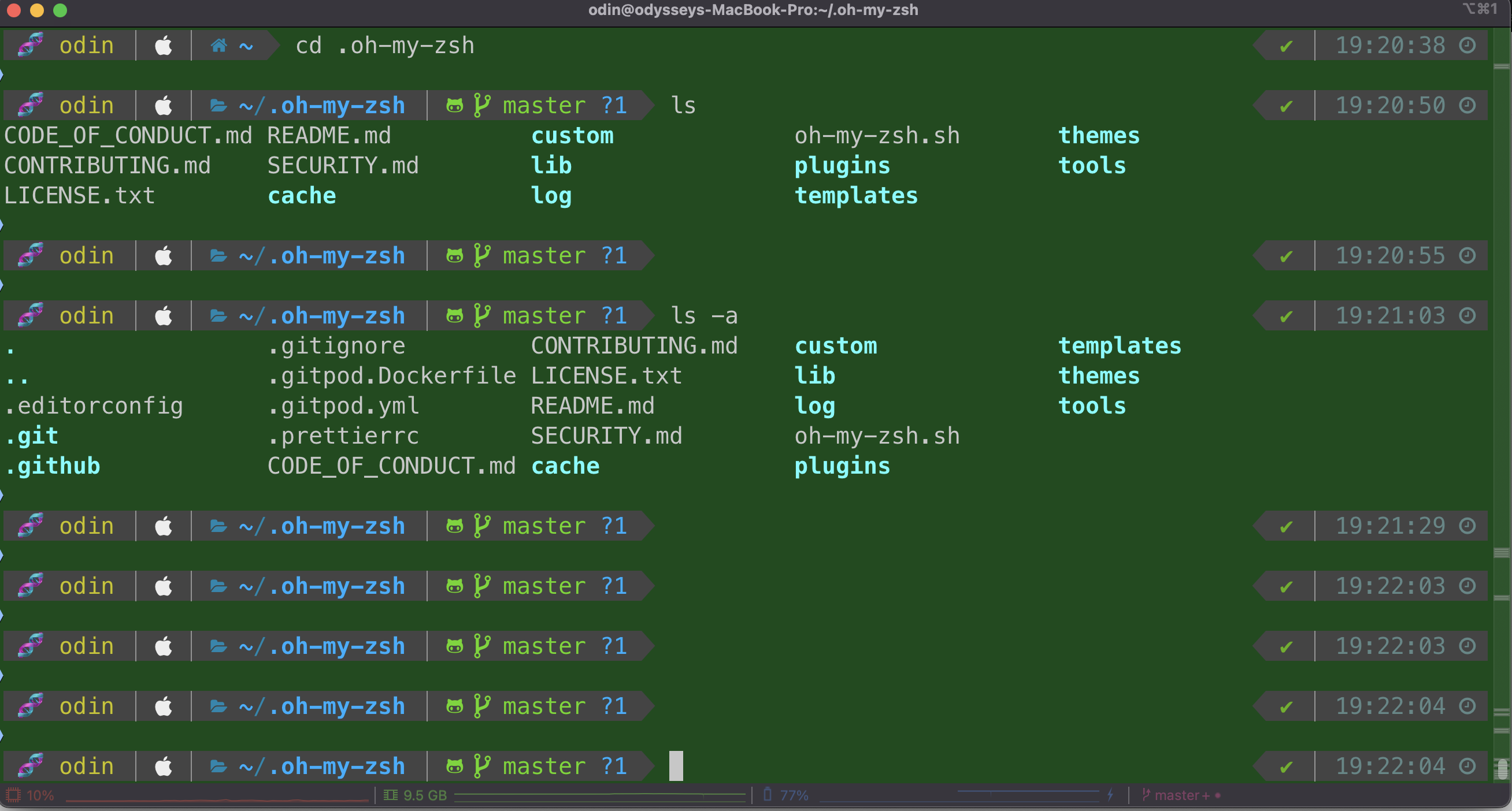Click the block cursor at the last prompt
This screenshot has height=811, width=1512.
676,766
